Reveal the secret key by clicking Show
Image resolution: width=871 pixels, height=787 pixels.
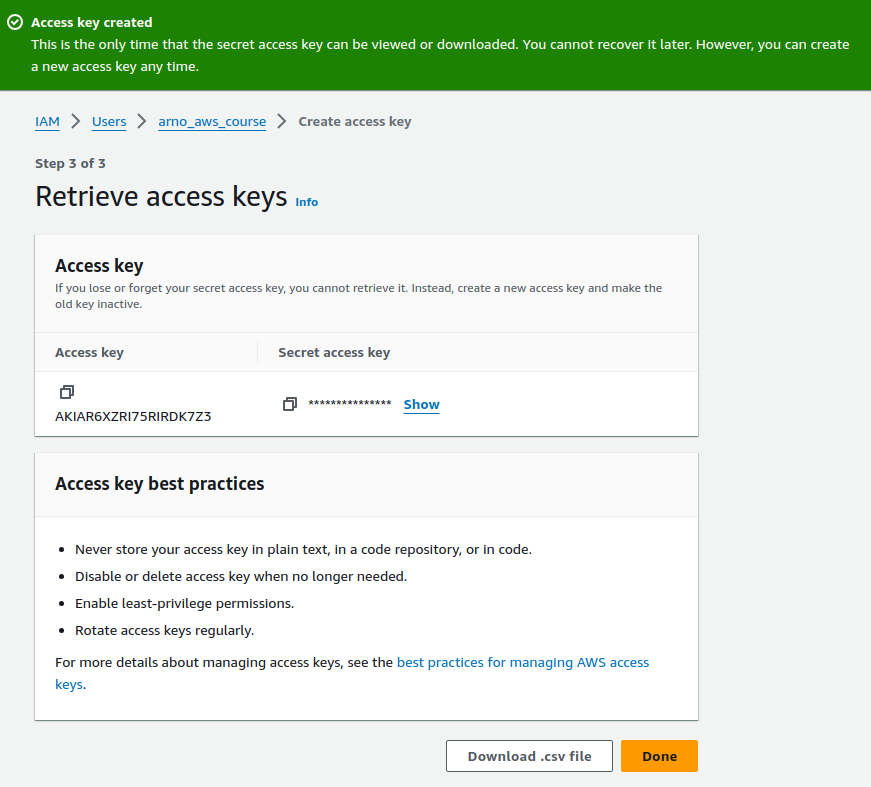(x=420, y=404)
